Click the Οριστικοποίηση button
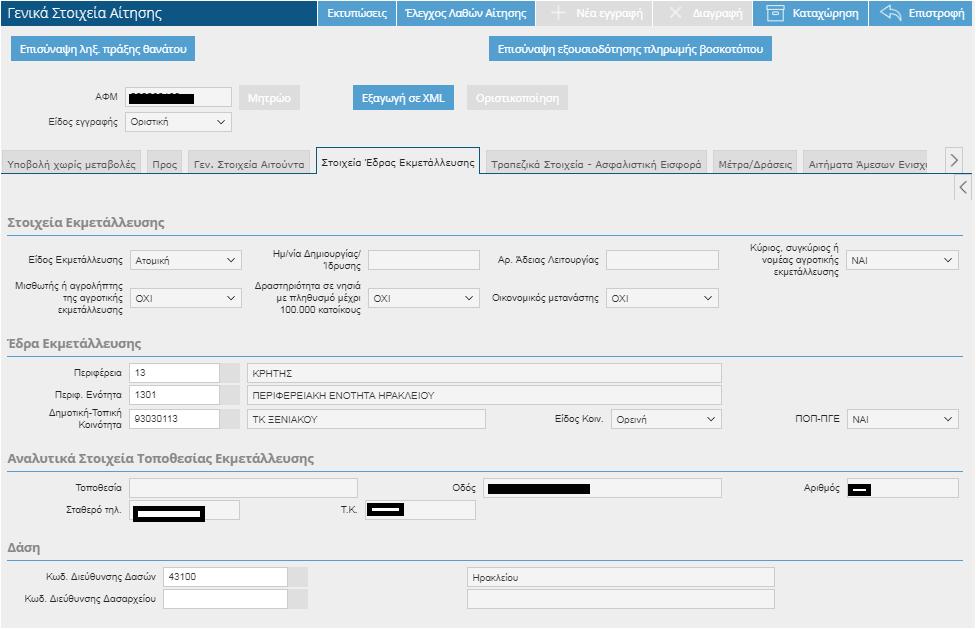Image resolution: width=976 pixels, height=629 pixels. [517, 98]
